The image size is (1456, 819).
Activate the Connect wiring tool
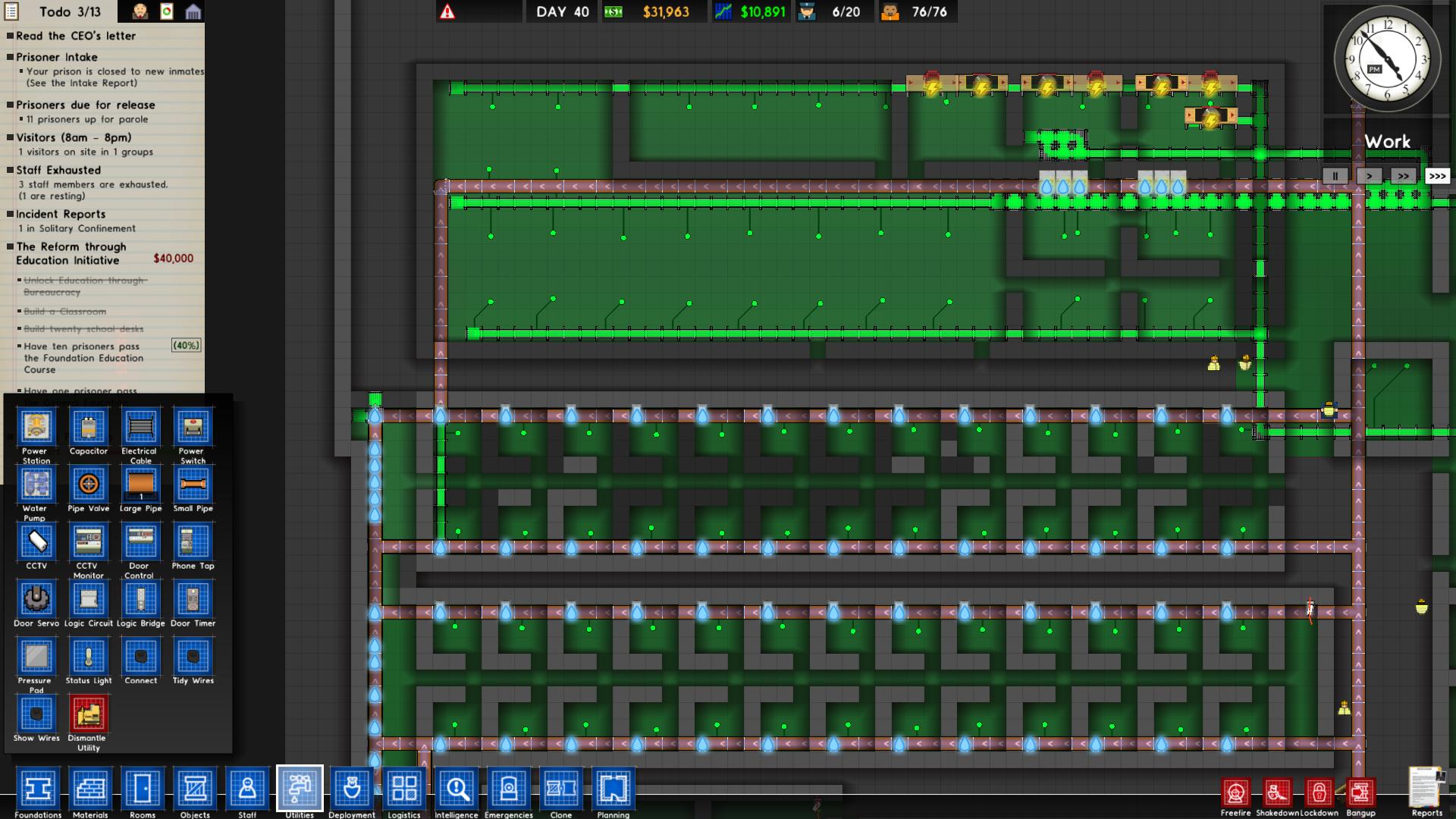[140, 656]
